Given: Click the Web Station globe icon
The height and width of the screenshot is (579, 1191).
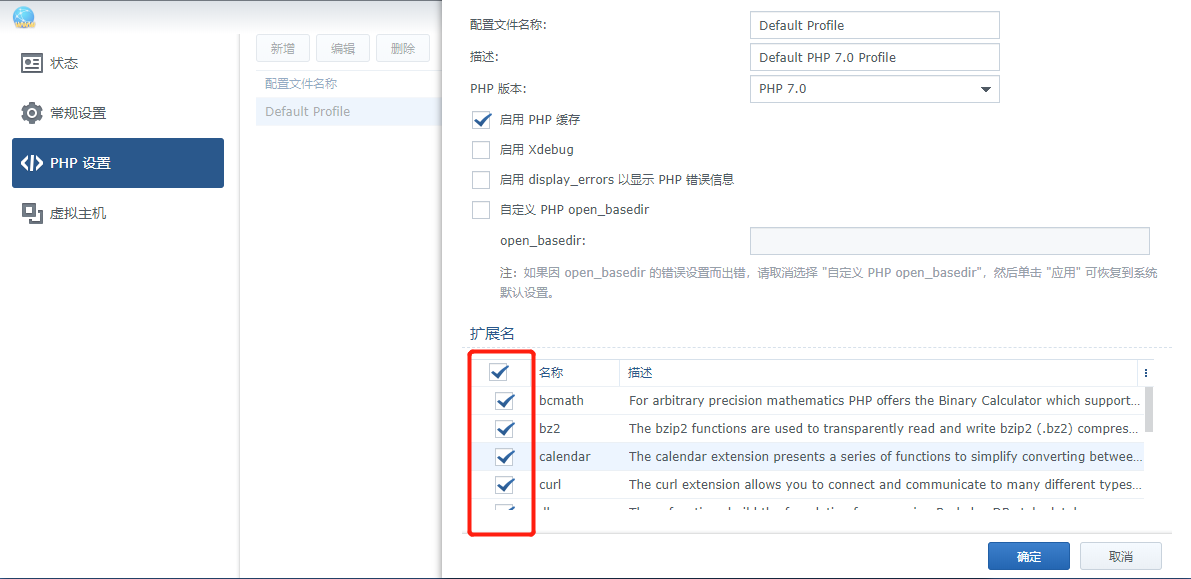Looking at the screenshot, I should coord(24,17).
